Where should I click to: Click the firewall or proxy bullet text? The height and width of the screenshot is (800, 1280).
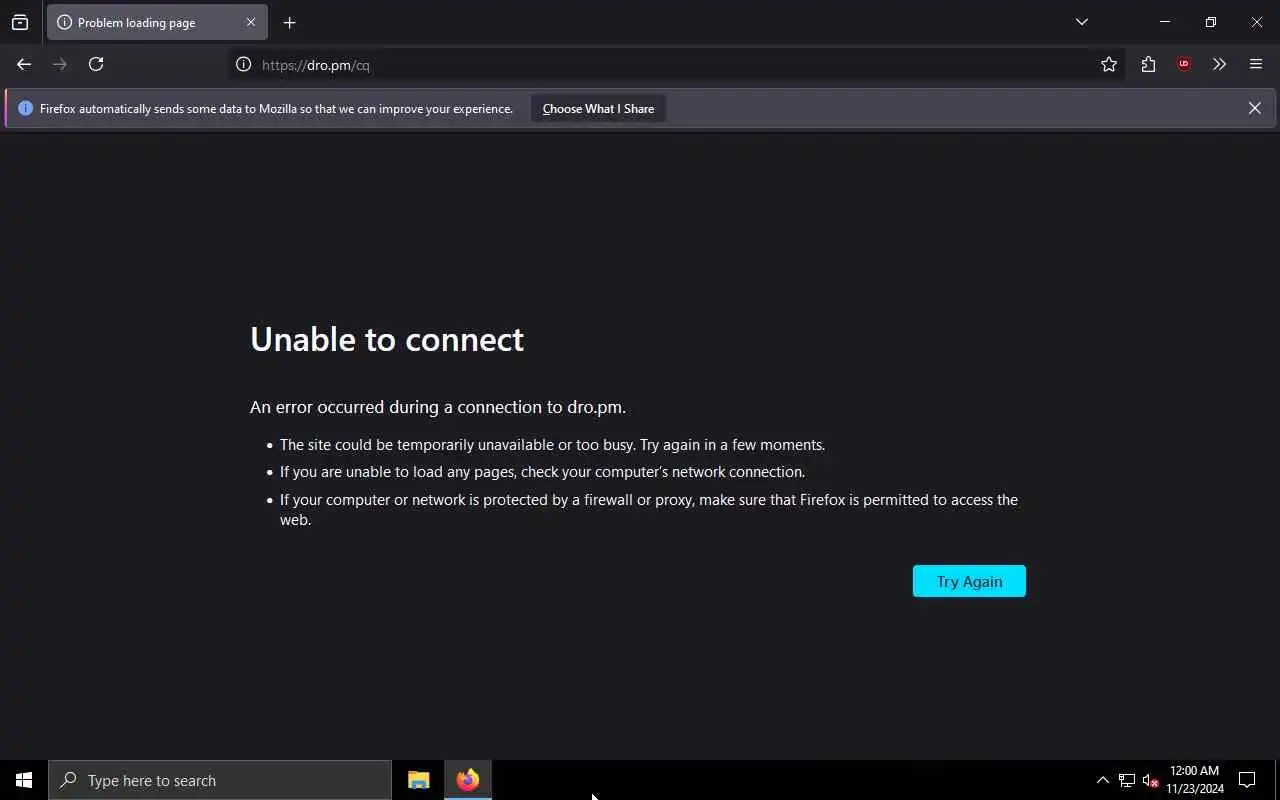[x=649, y=509]
